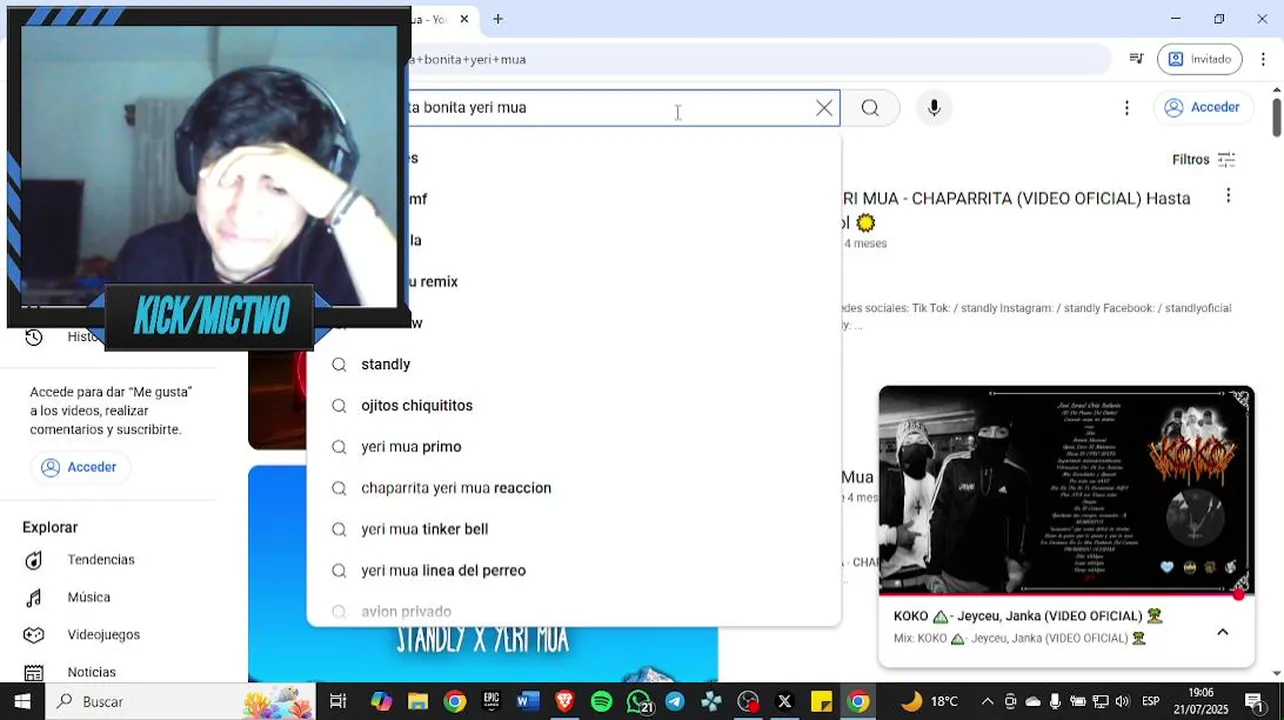
Task: Open Videojuegos in the sidebar
Action: click(103, 635)
